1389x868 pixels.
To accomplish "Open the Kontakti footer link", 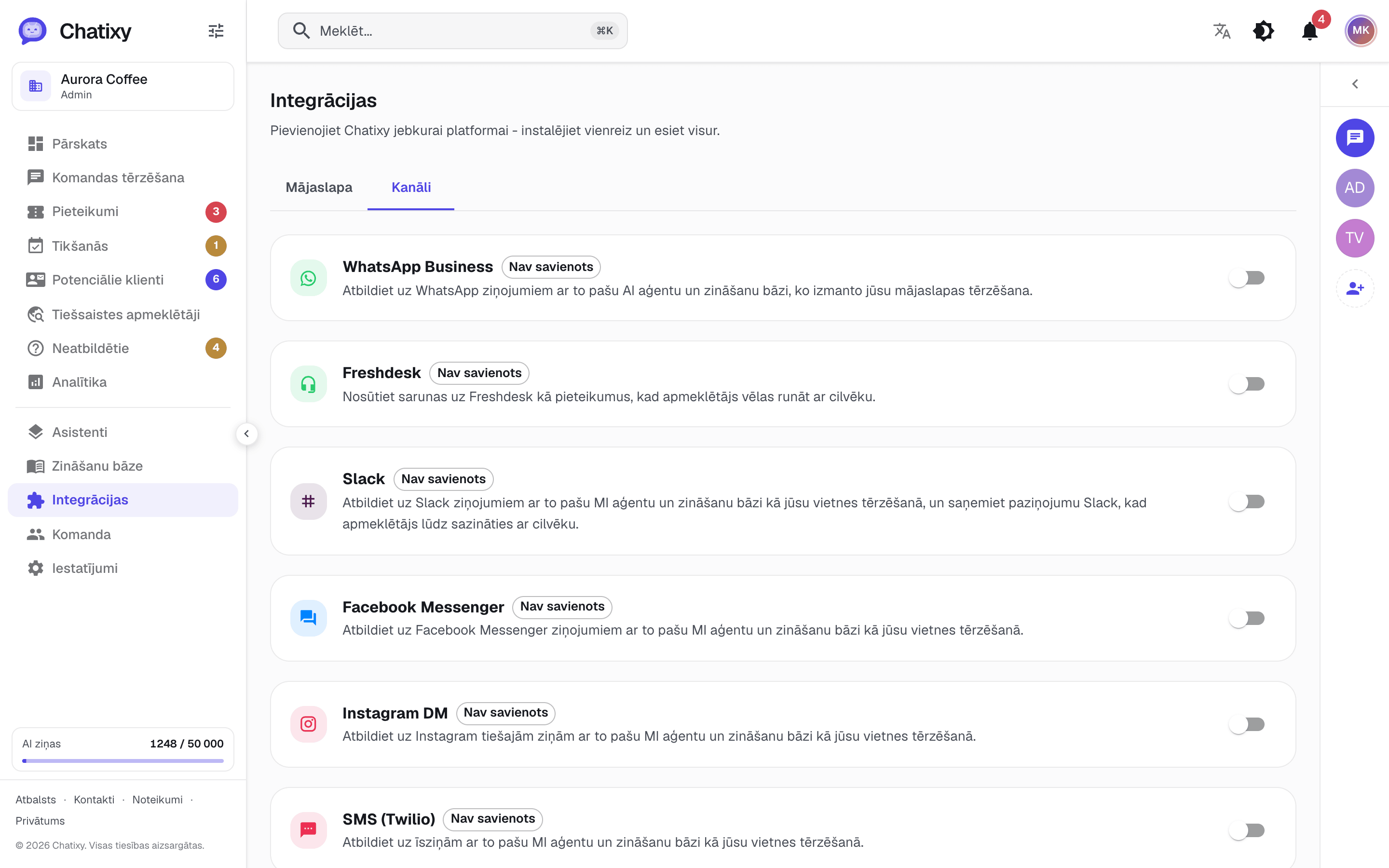I will (94, 800).
